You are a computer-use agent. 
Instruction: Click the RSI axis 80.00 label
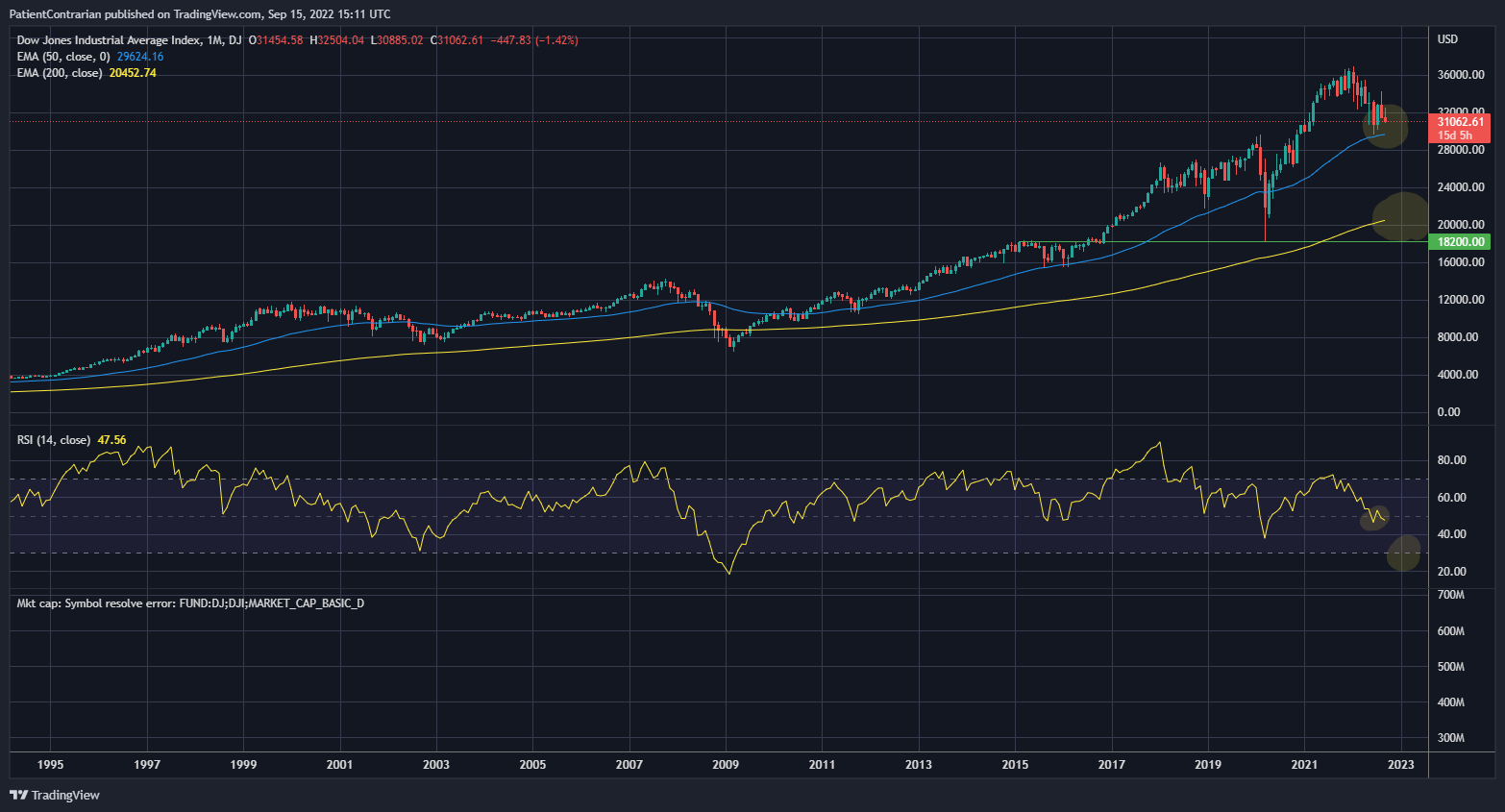(x=1451, y=460)
